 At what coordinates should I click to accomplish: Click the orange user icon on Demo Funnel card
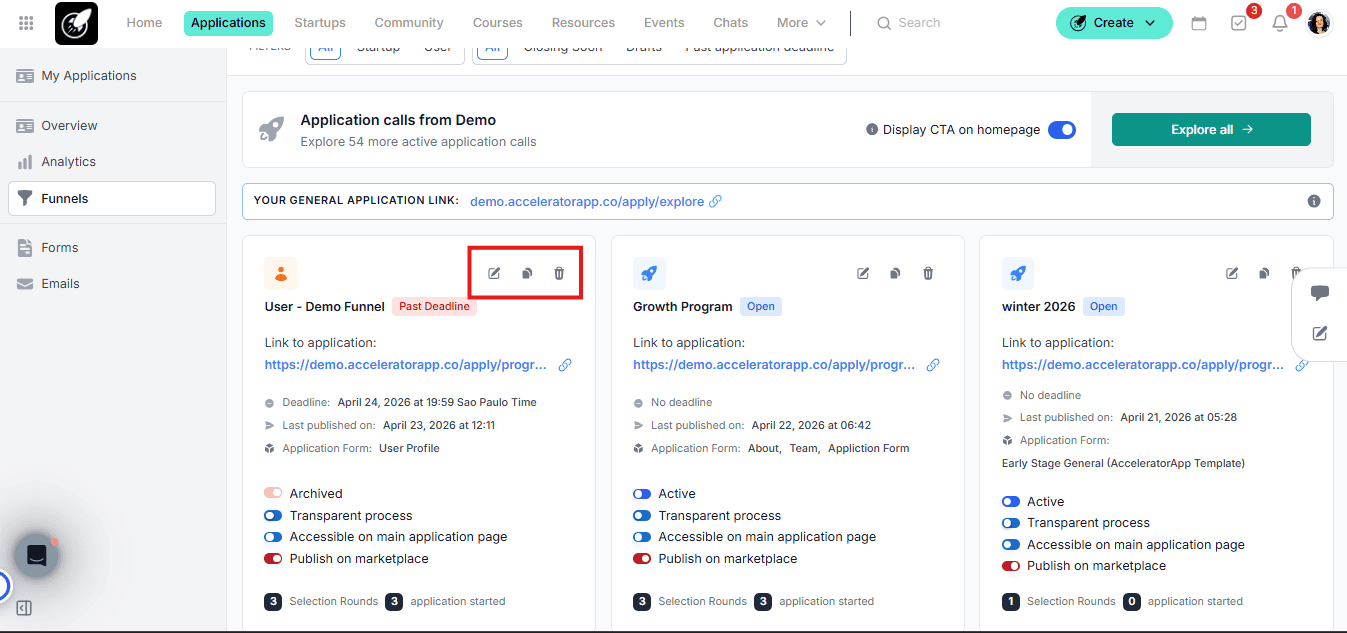click(x=281, y=273)
